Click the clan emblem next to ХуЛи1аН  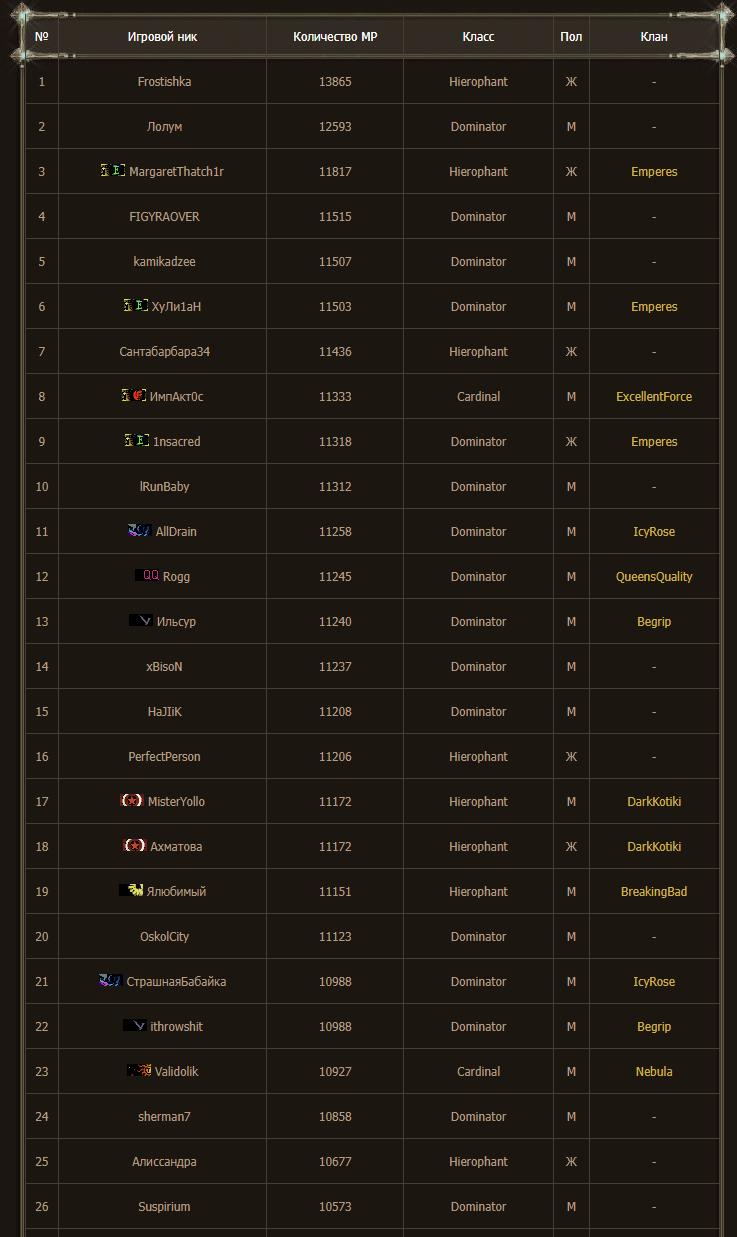[x=136, y=306]
